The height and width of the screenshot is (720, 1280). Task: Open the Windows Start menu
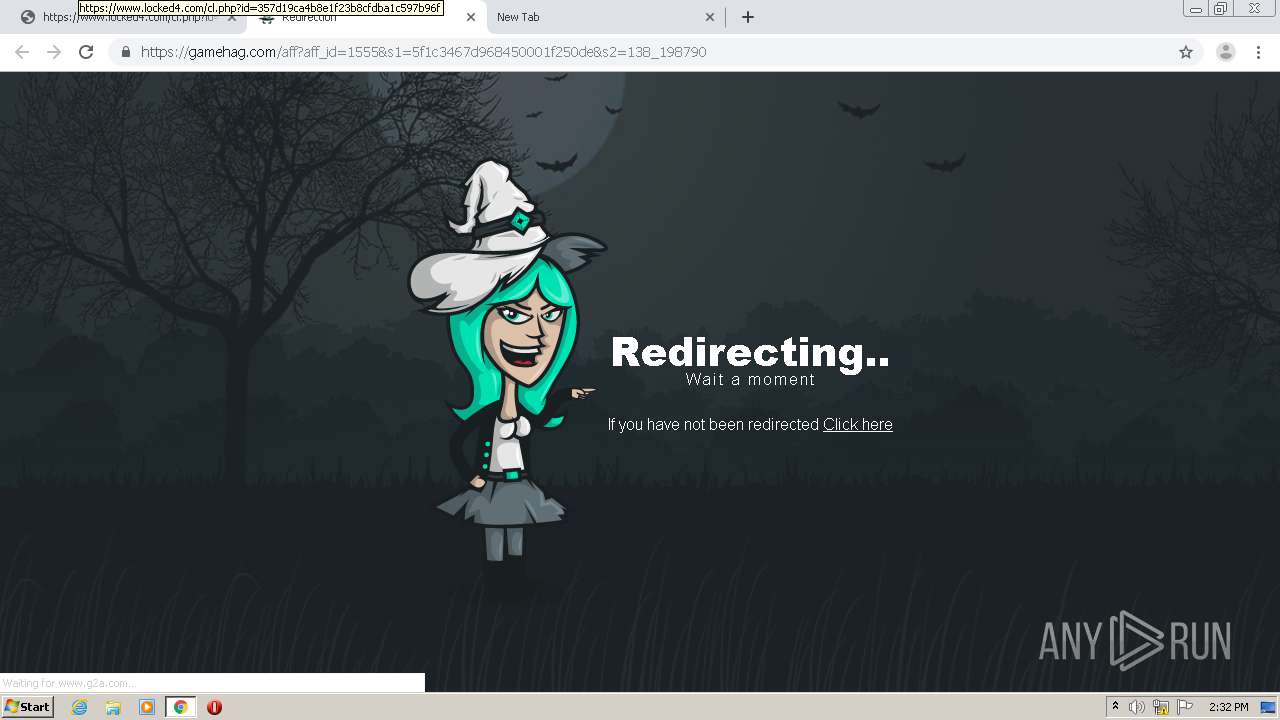(28, 707)
